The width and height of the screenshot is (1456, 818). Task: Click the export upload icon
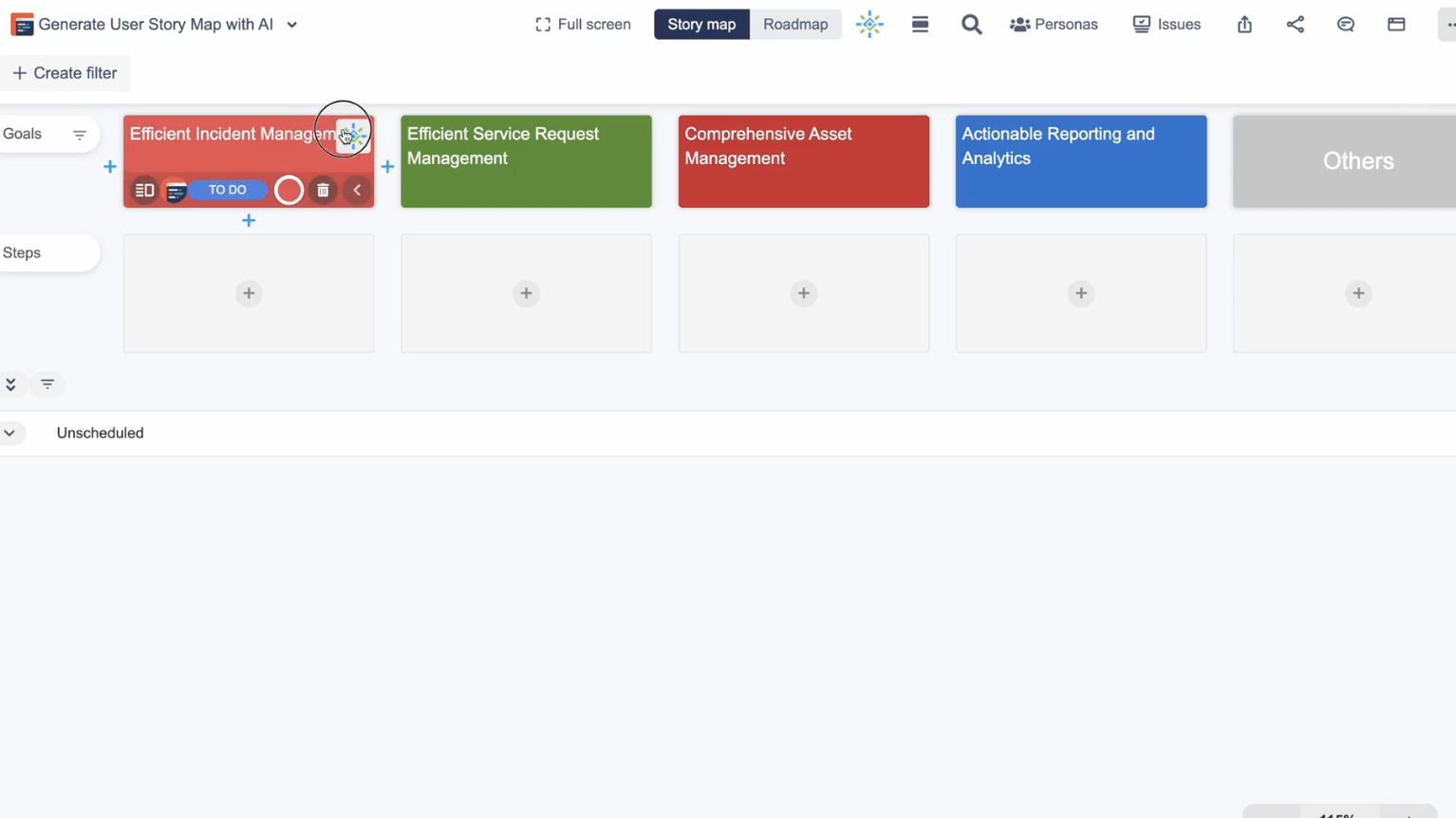(1244, 25)
